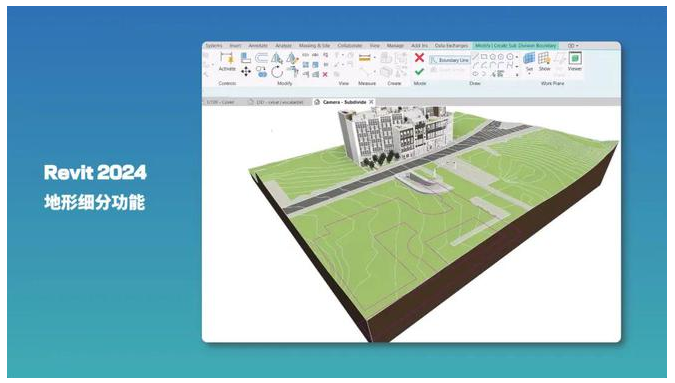Image resolution: width=675 pixels, height=383 pixels.
Task: Choose the Offset tool icon
Action: pos(261,58)
